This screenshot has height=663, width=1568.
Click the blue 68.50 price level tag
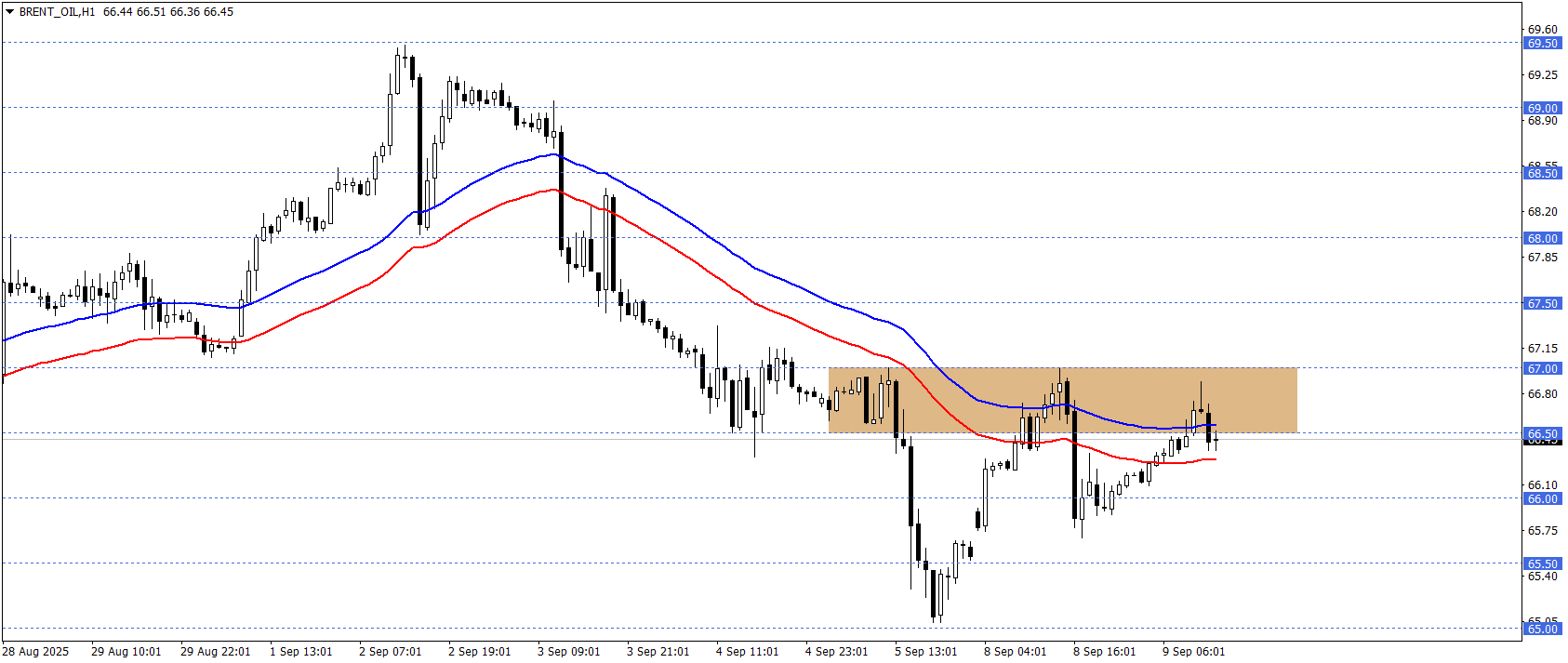click(x=1542, y=174)
